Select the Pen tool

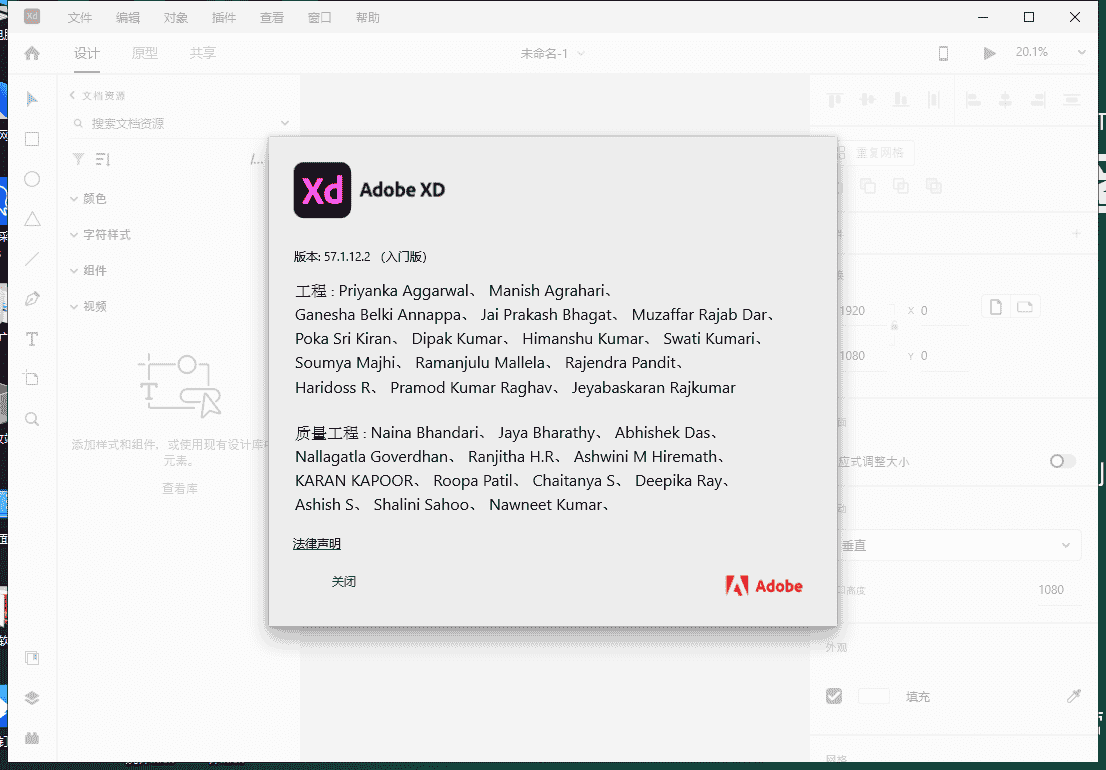click(x=32, y=298)
